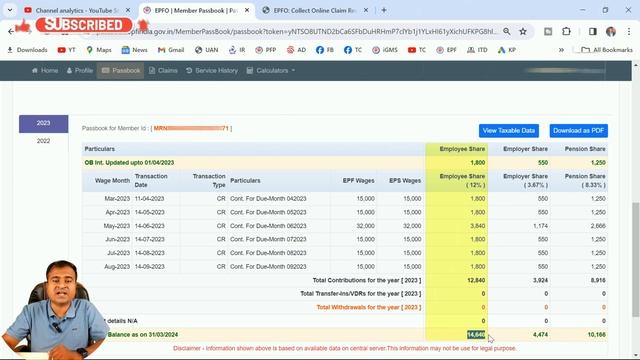Image resolution: width=640 pixels, height=360 pixels.
Task: Open the KP bookmark
Action: tap(507, 50)
